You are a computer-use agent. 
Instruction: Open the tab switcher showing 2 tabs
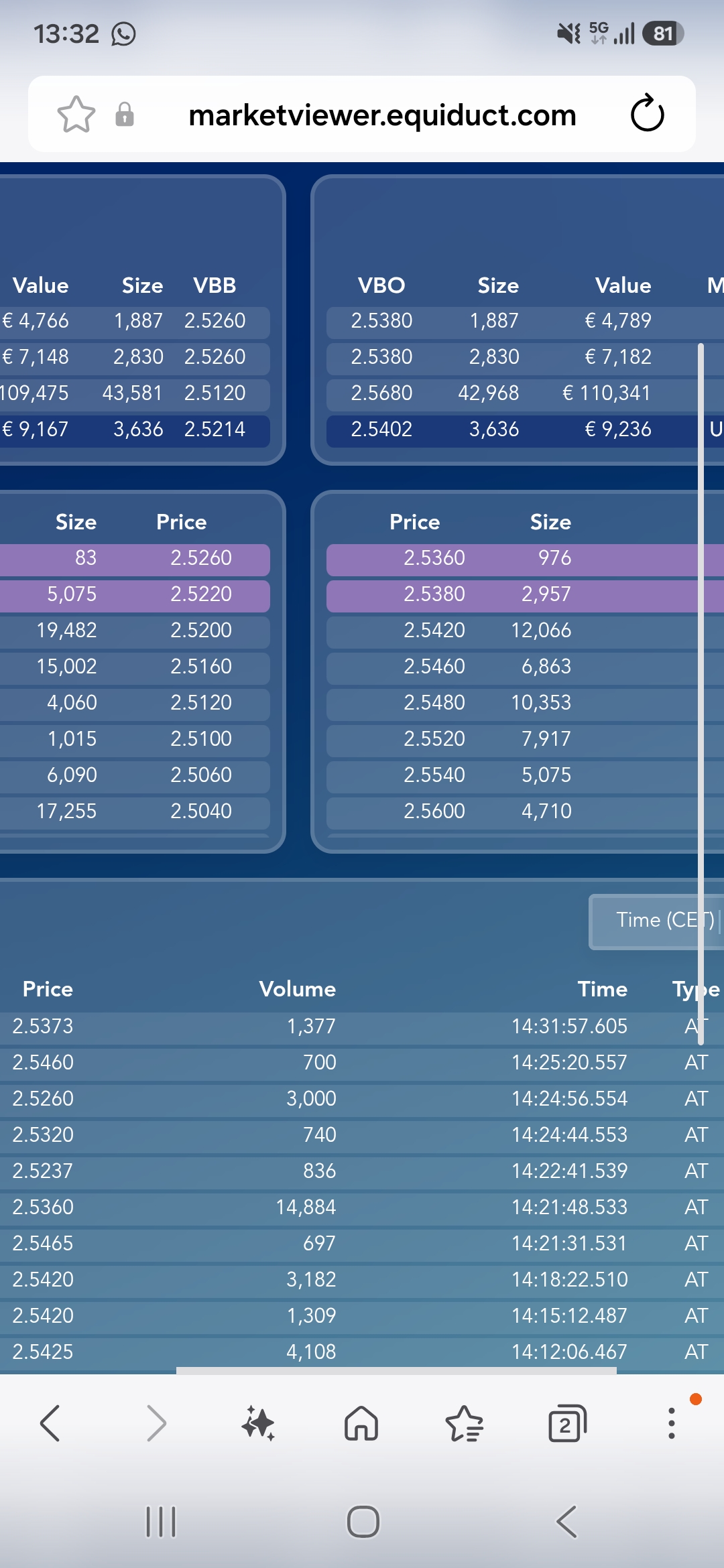[567, 1423]
